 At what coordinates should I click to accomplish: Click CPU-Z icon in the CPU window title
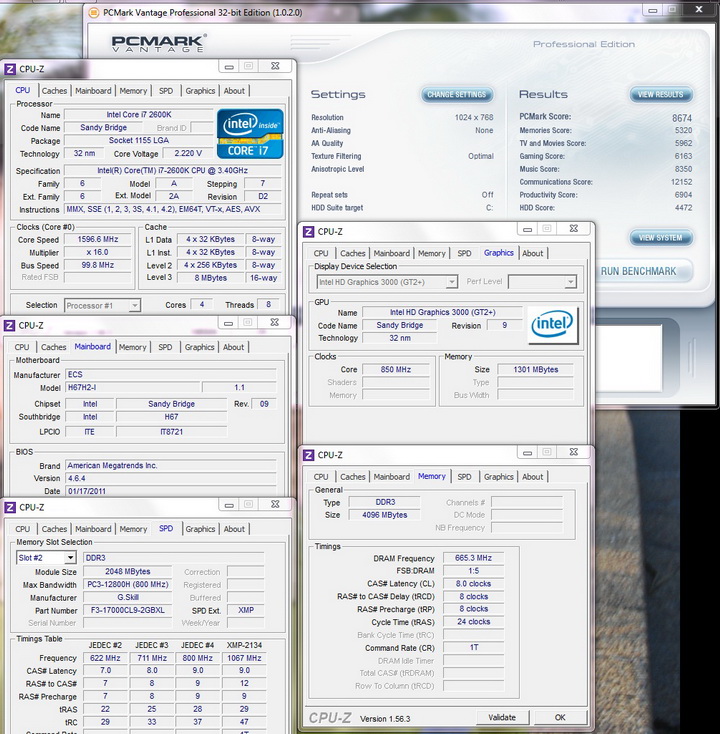[9, 69]
